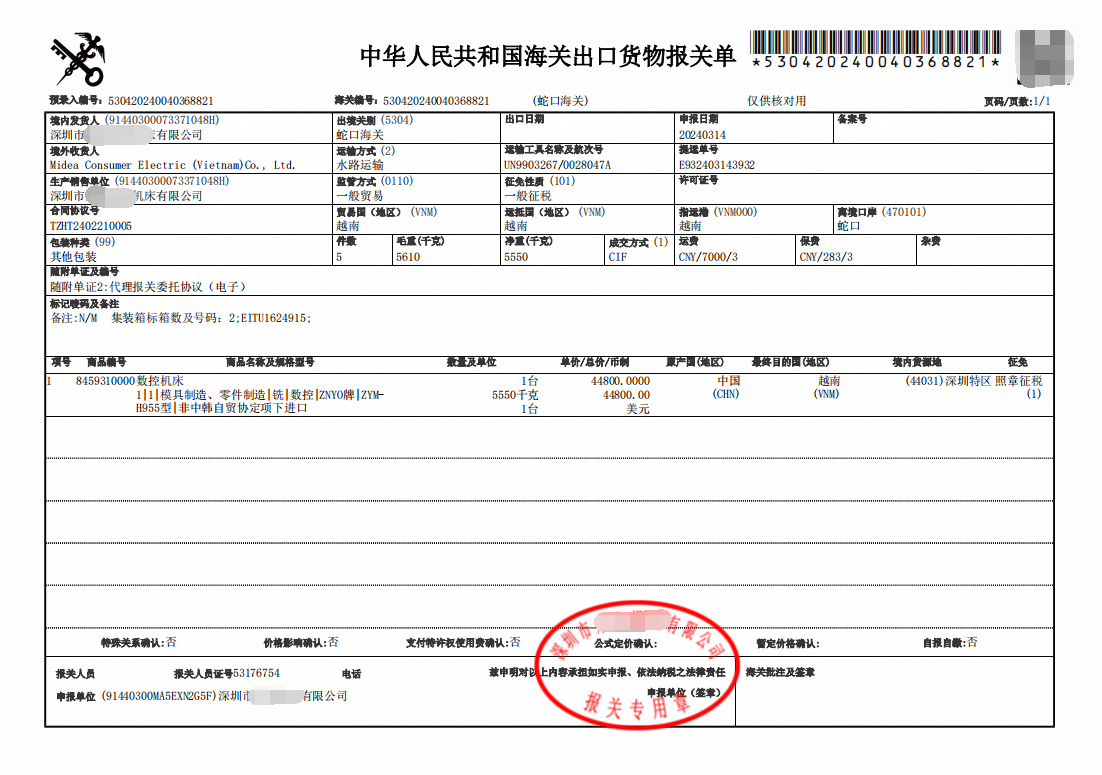Click the 商品编号 8459310000 entry
Viewport: 1102px width, 775px height.
click(105, 381)
